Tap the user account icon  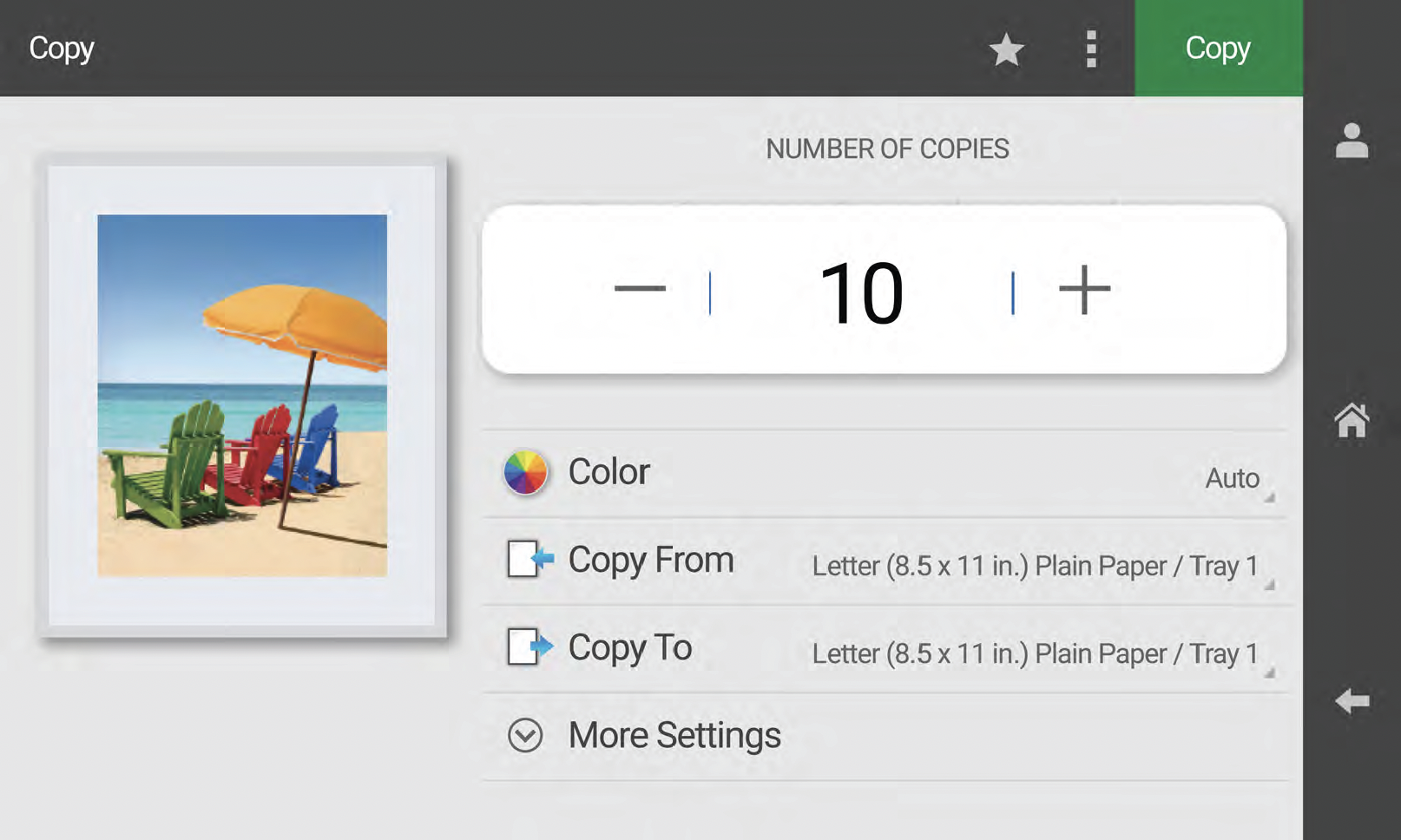click(1352, 141)
